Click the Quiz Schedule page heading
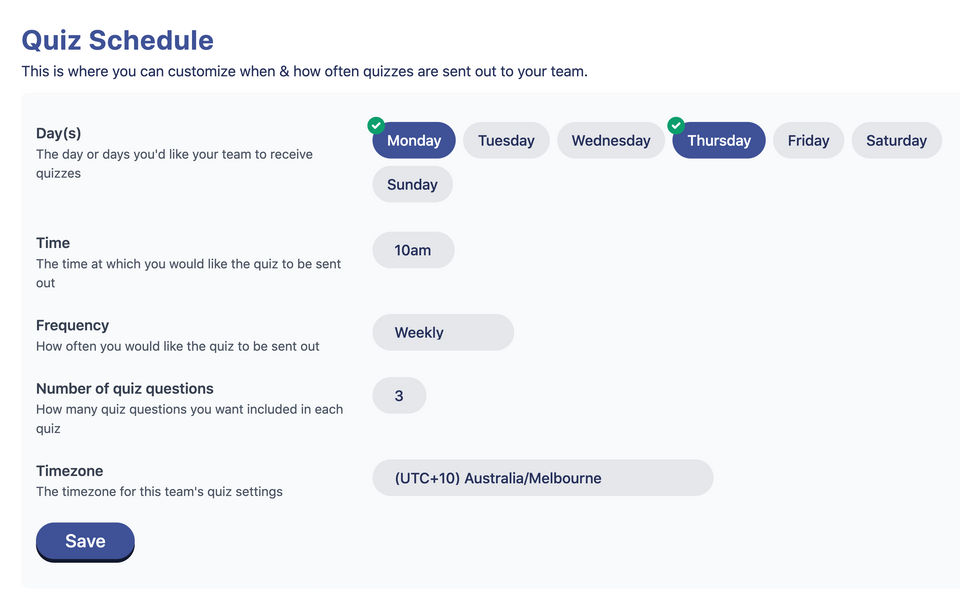 117,40
